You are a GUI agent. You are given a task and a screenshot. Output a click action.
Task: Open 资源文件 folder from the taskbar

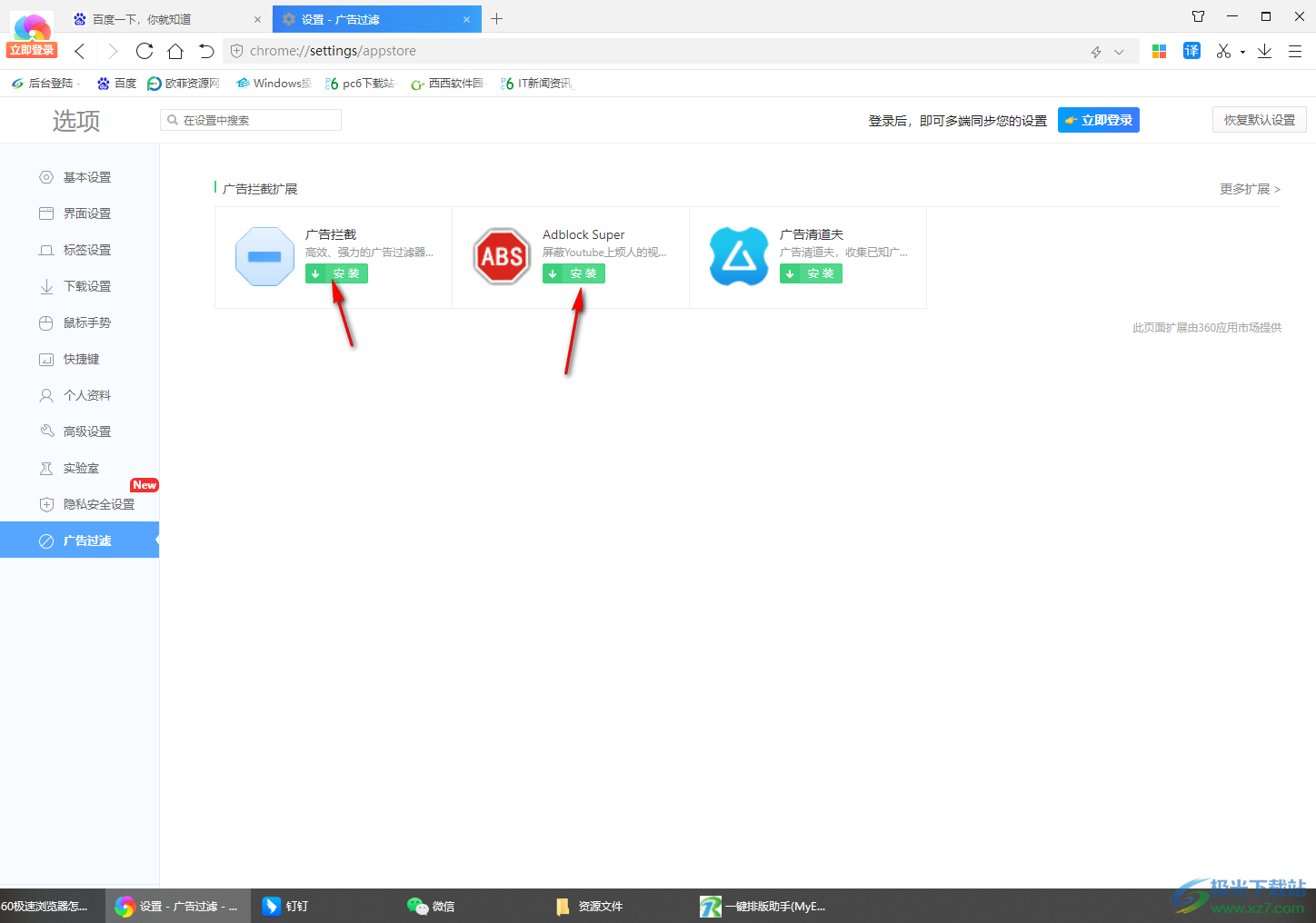589,906
